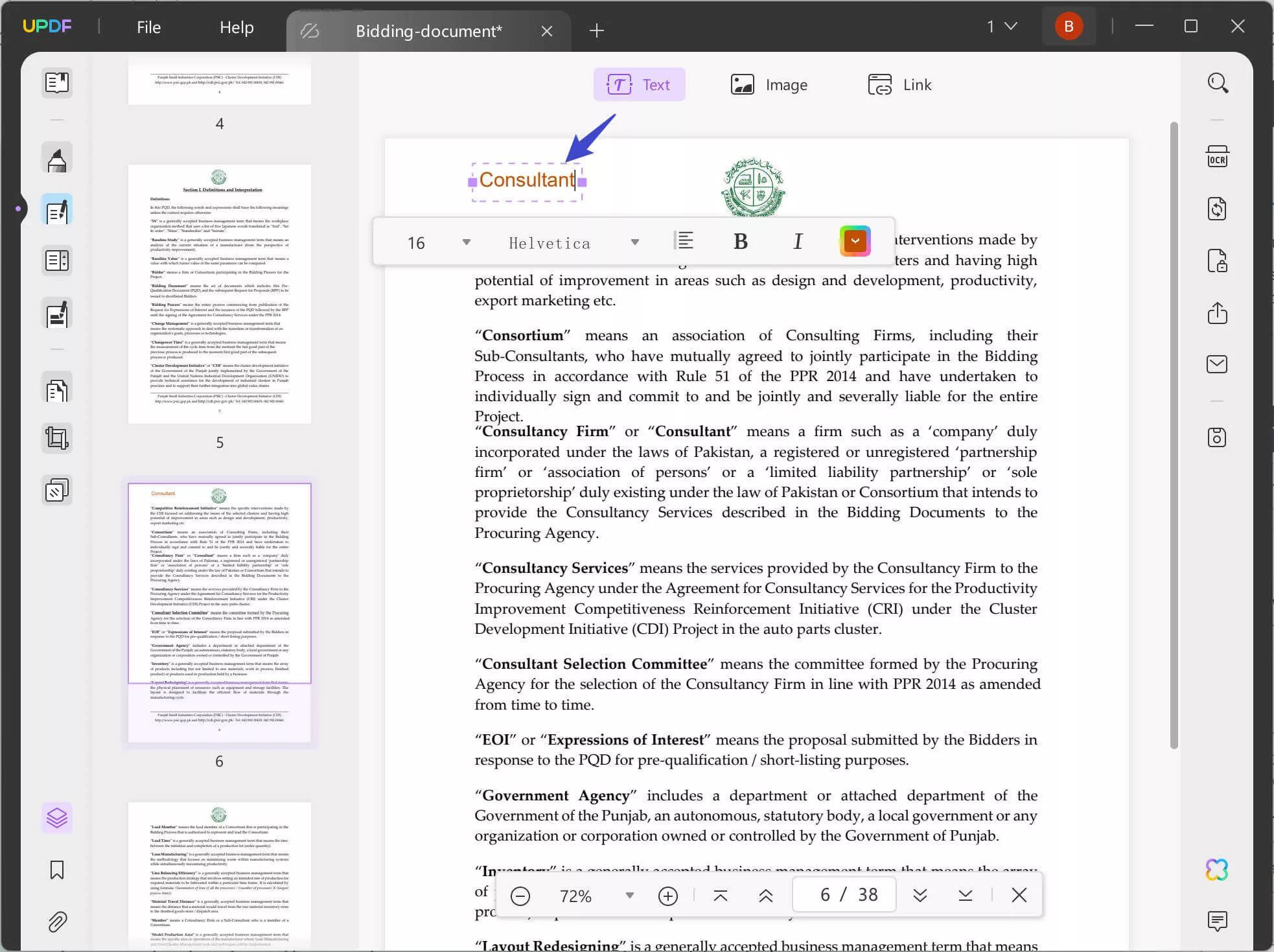Select the annotation highlighter tool

click(57, 157)
